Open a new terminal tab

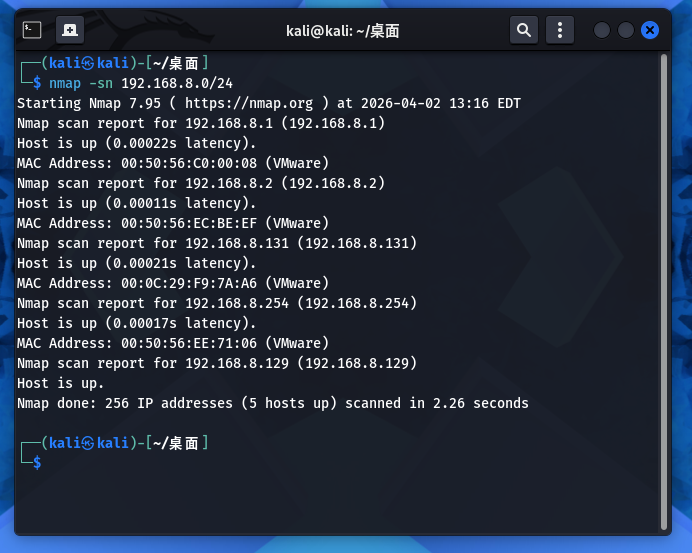click(70, 30)
